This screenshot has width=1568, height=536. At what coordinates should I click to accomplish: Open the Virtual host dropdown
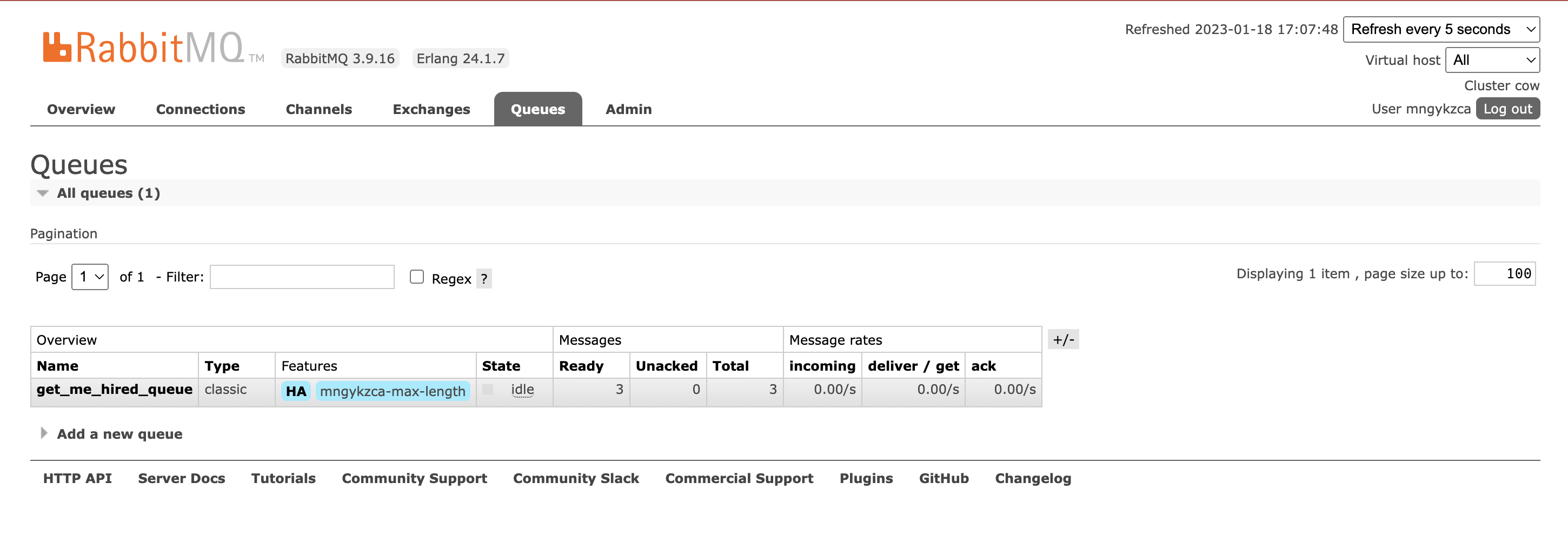point(1492,60)
